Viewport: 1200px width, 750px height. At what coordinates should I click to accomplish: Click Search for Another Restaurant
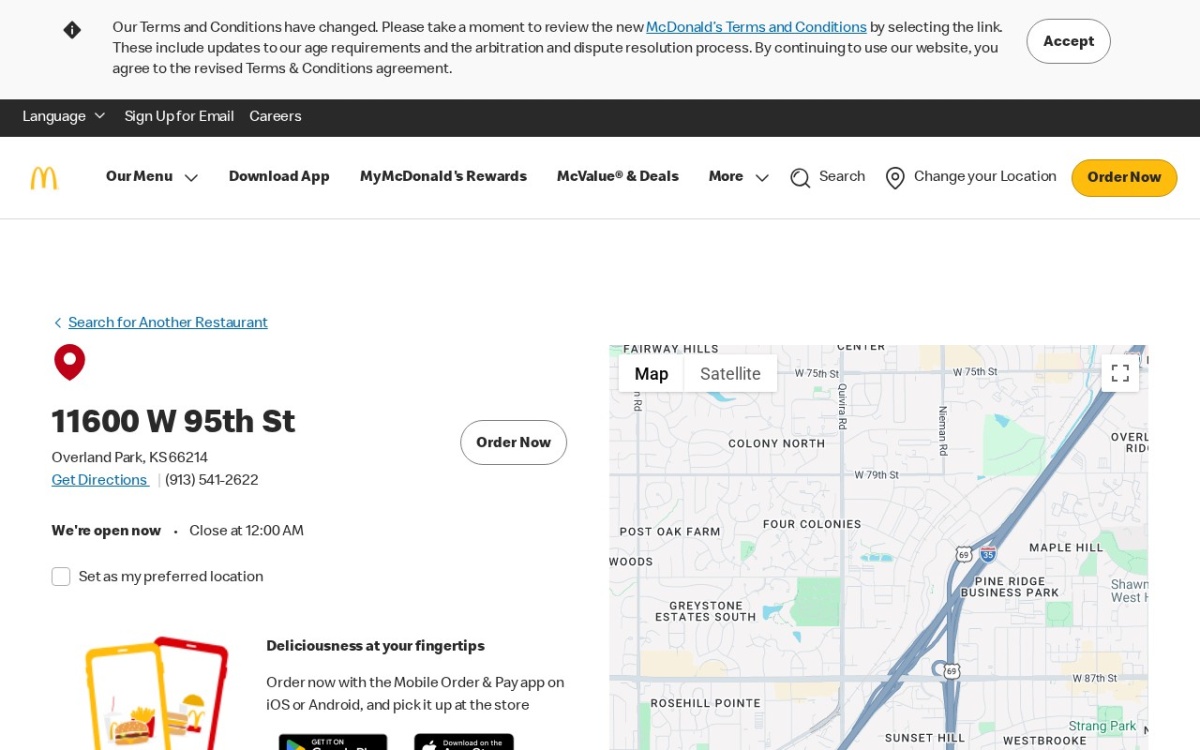coord(168,323)
